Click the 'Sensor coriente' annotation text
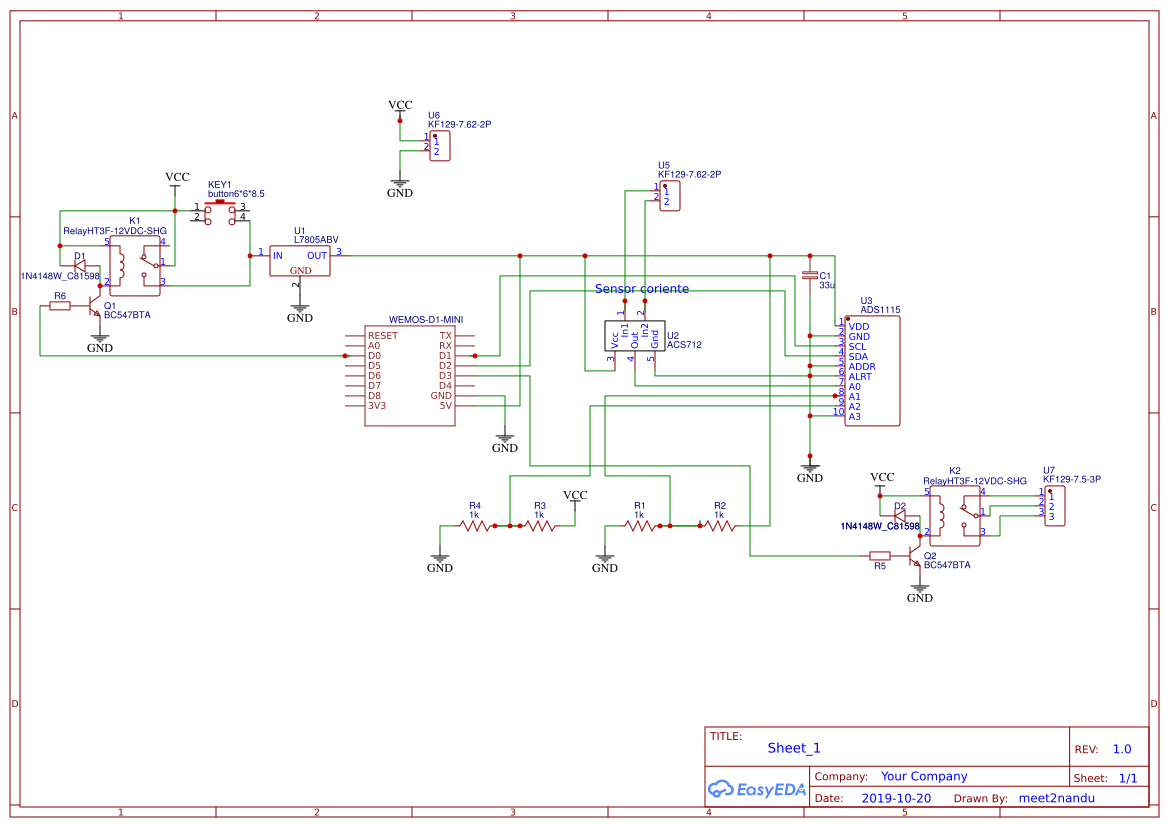The height and width of the screenshot is (827, 1169). 642,289
